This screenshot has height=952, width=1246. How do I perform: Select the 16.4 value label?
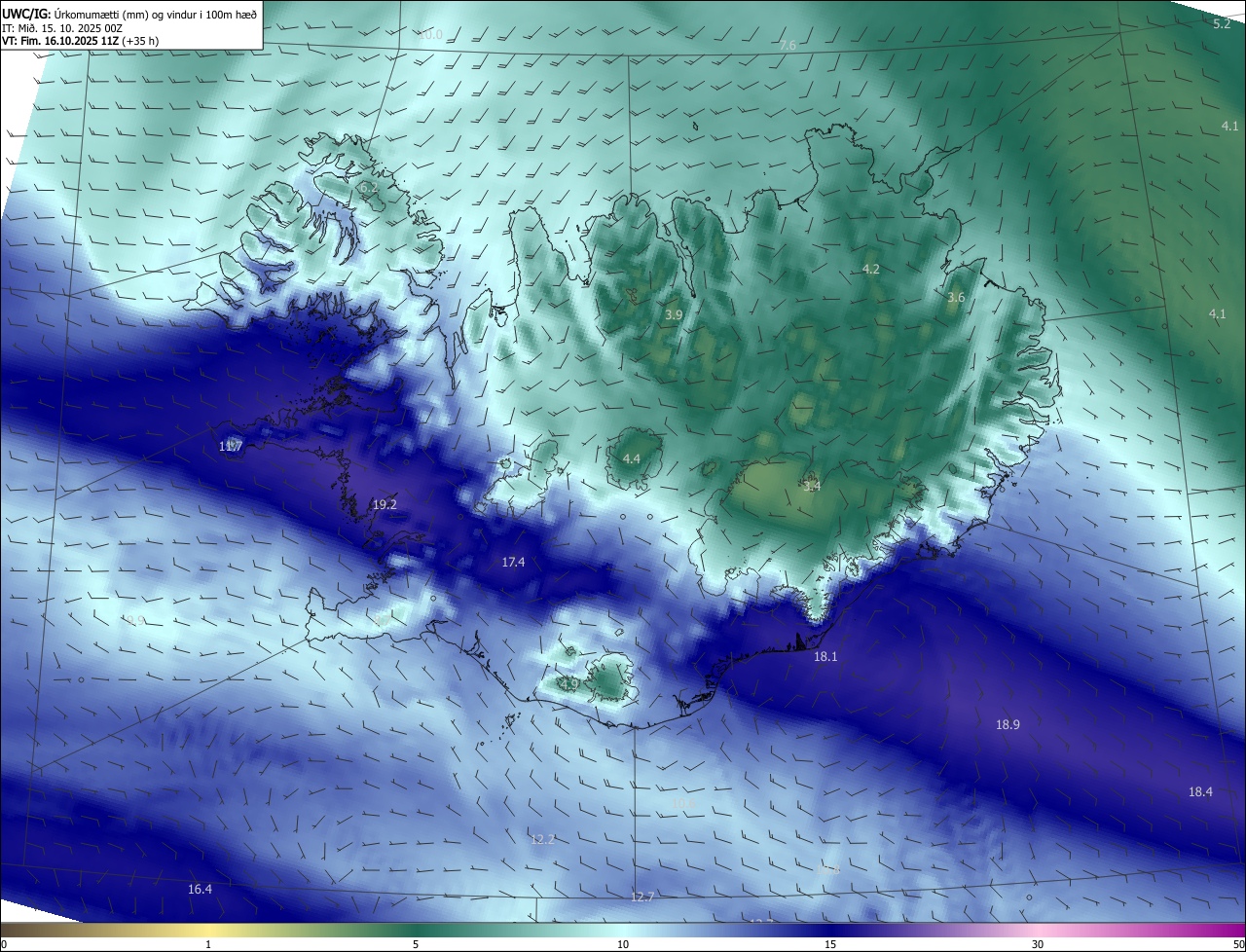[200, 889]
